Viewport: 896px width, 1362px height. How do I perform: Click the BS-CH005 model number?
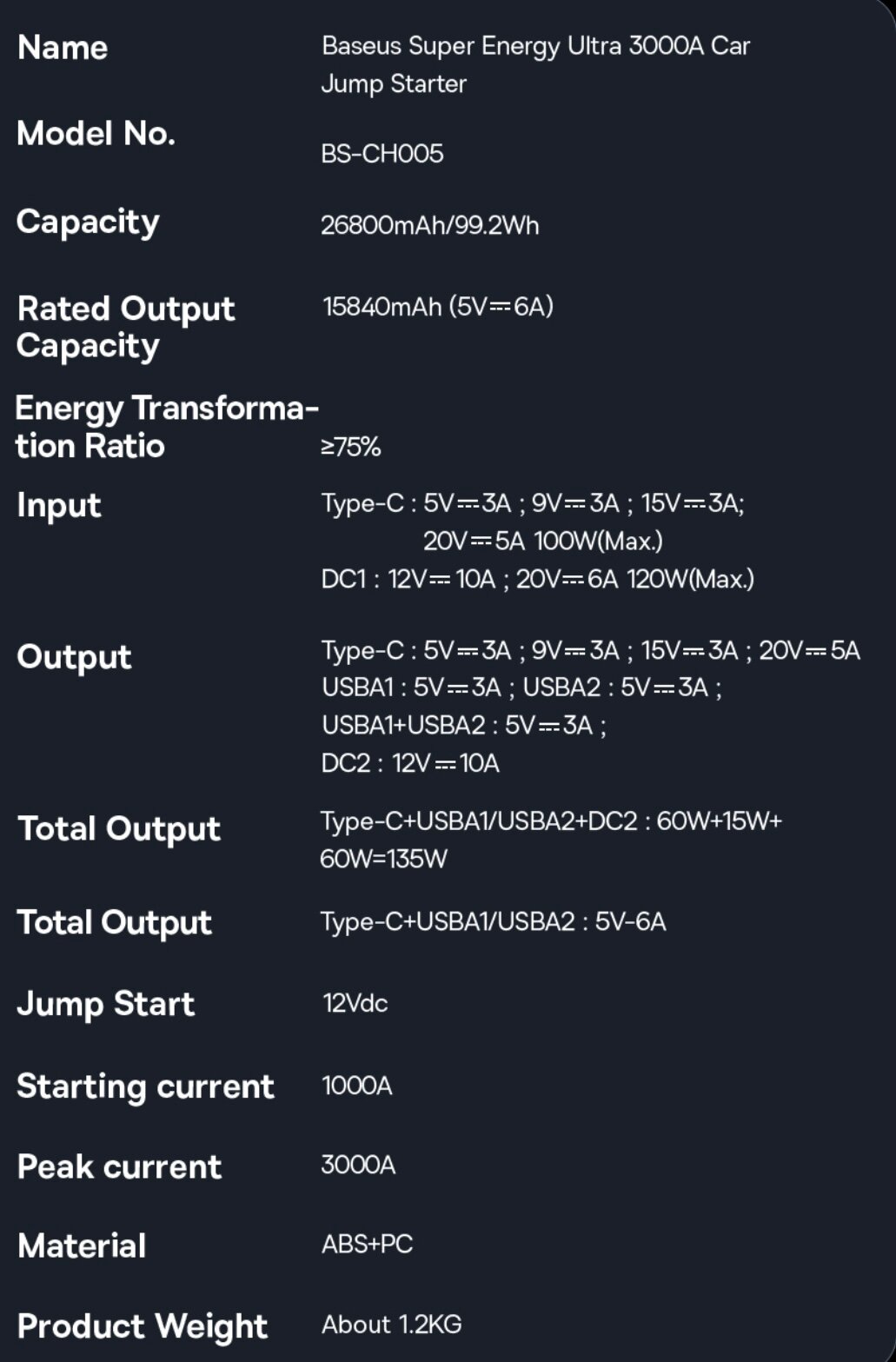(382, 154)
